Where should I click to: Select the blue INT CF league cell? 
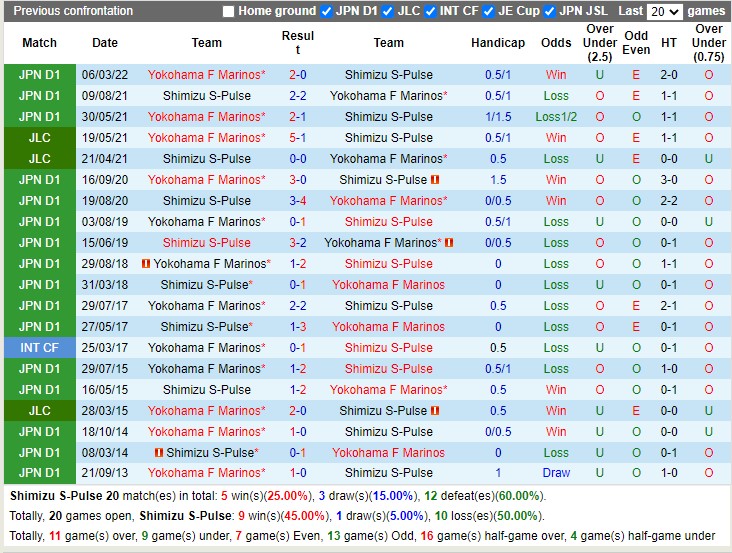pyautogui.click(x=39, y=348)
